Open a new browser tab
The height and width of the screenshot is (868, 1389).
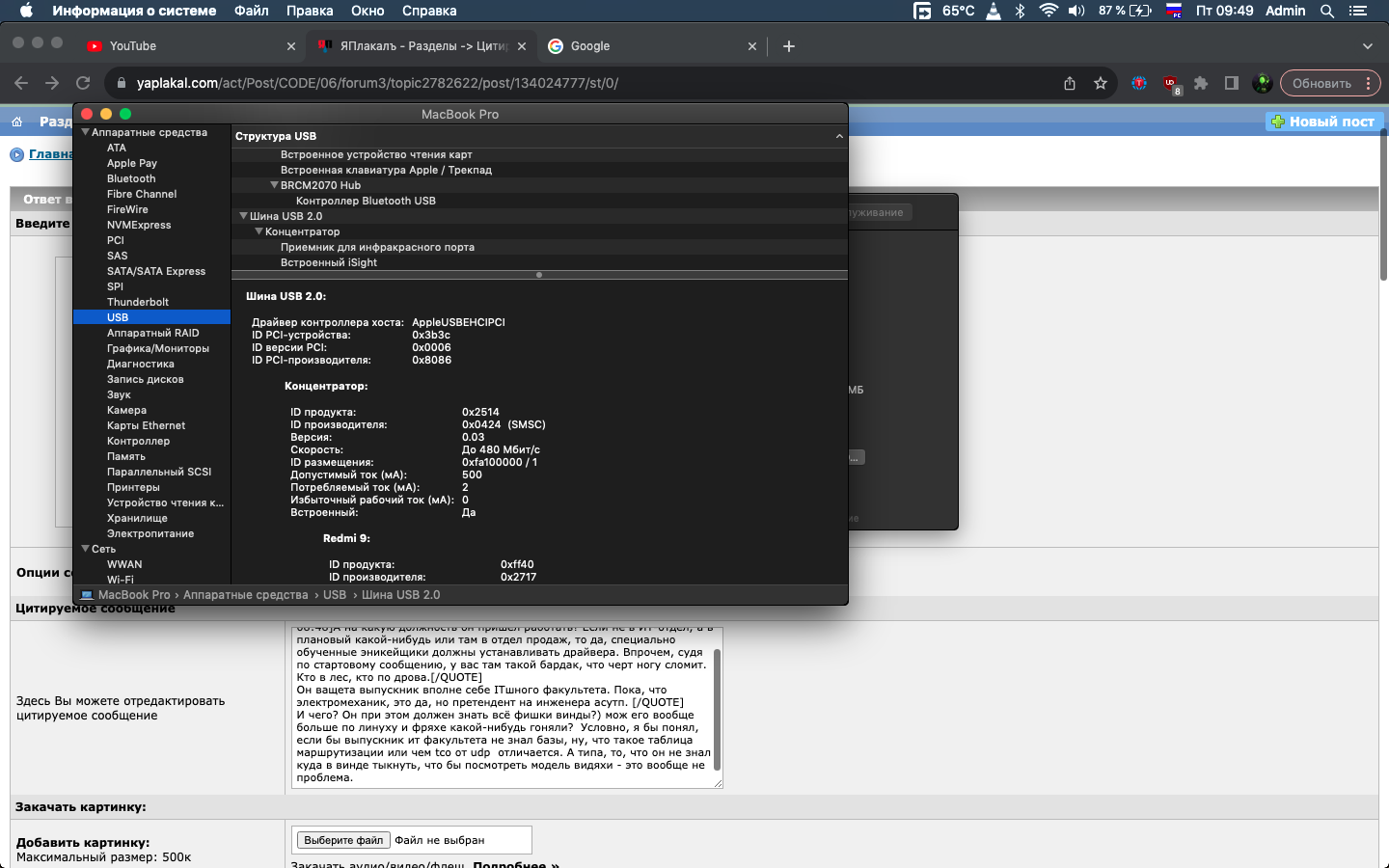click(789, 46)
